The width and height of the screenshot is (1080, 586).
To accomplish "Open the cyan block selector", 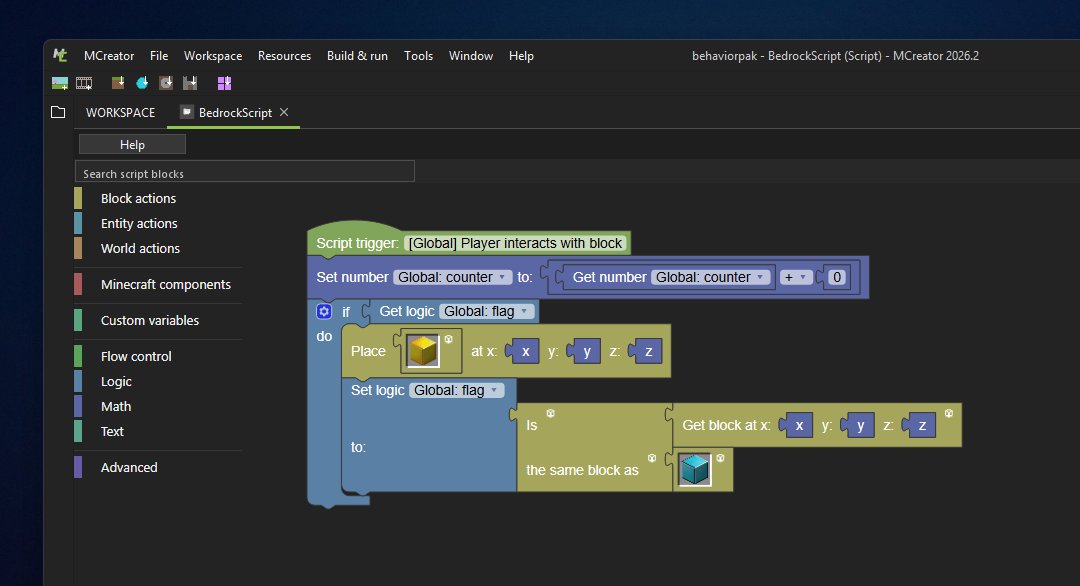I will point(694,470).
